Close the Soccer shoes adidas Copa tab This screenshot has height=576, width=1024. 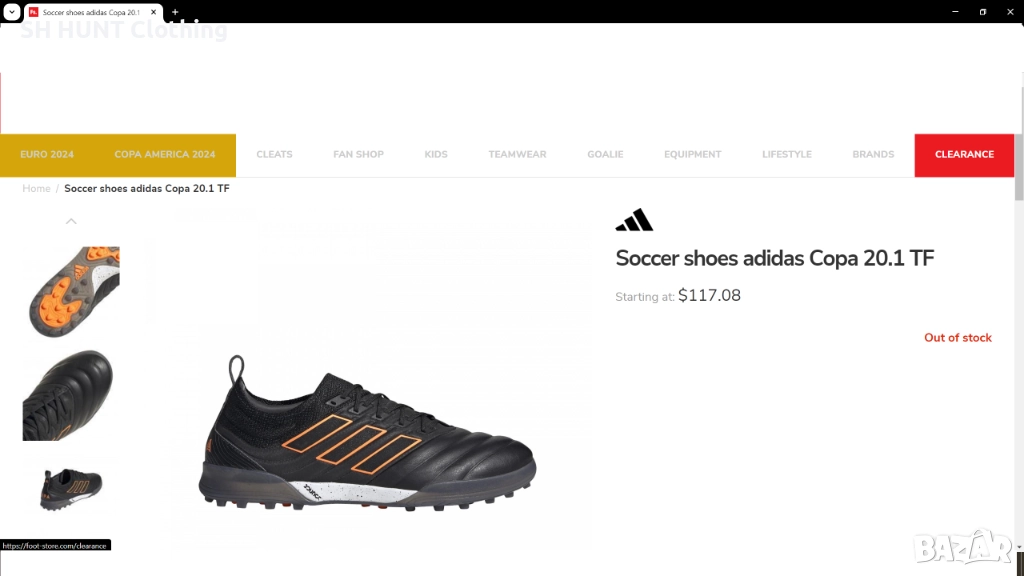point(153,12)
